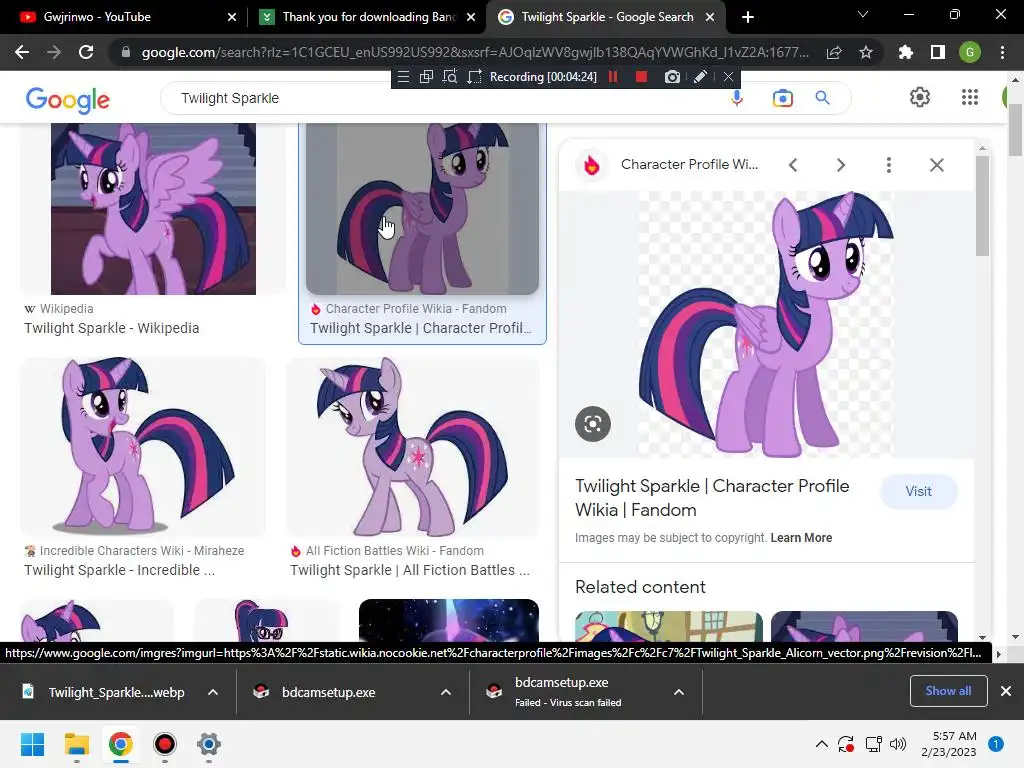Open Bandicam recorder taskbar icon

point(165,744)
